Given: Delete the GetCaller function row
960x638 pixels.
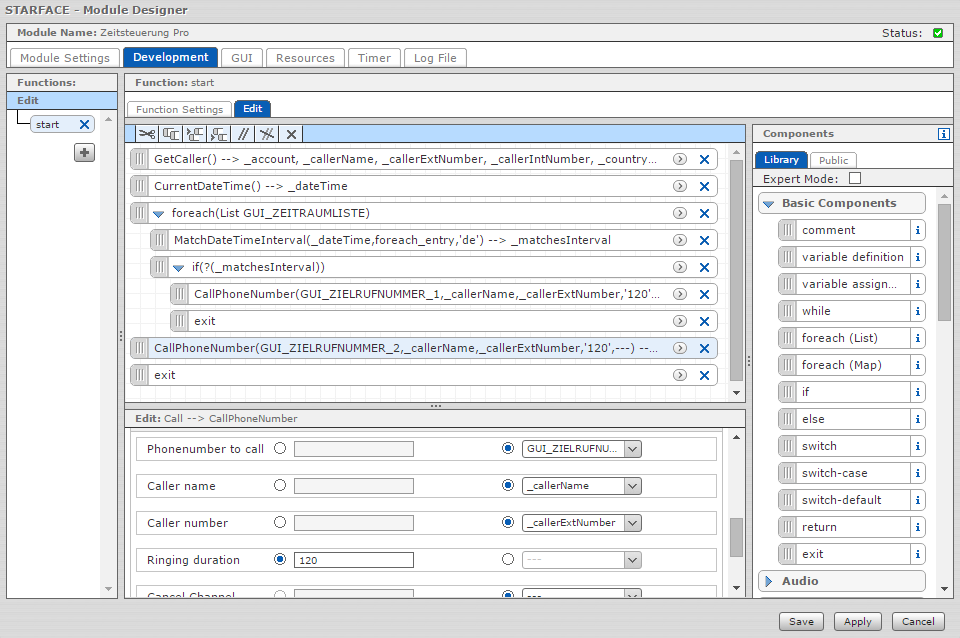Looking at the screenshot, I should (x=704, y=159).
